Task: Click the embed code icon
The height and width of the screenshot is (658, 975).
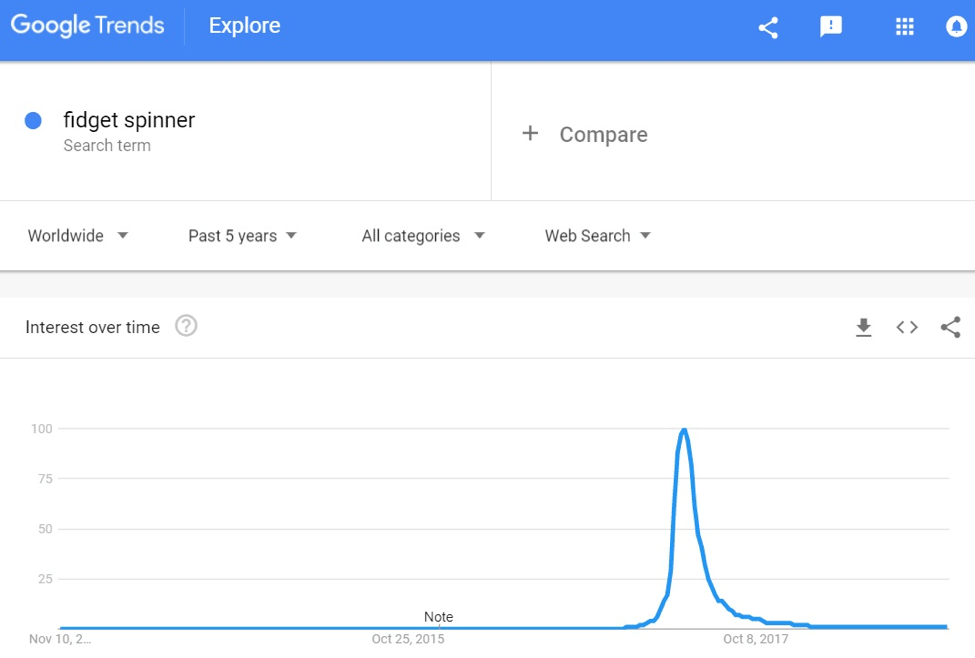Action: [x=907, y=327]
